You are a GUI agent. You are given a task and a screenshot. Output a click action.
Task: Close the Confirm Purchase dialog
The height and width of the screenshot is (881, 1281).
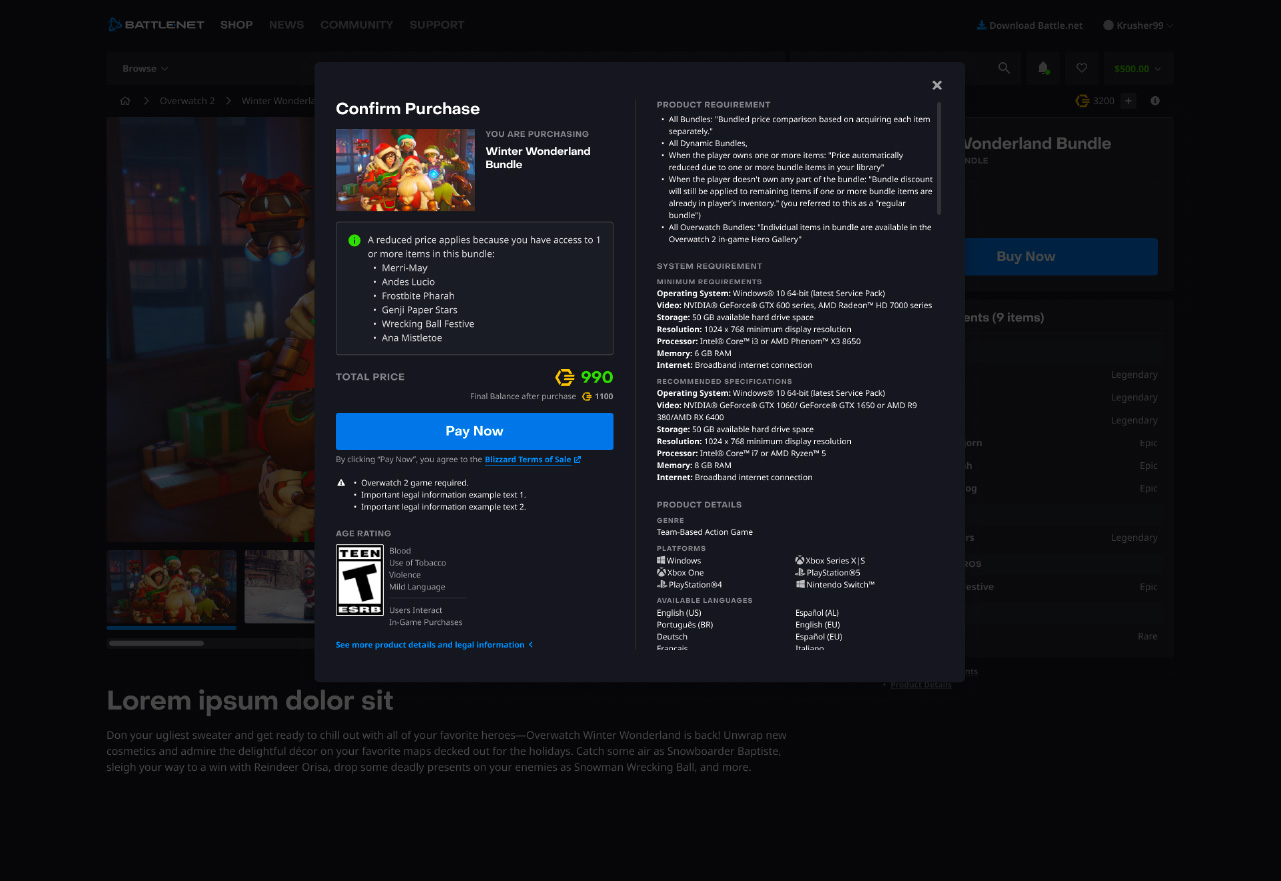pyautogui.click(x=937, y=86)
